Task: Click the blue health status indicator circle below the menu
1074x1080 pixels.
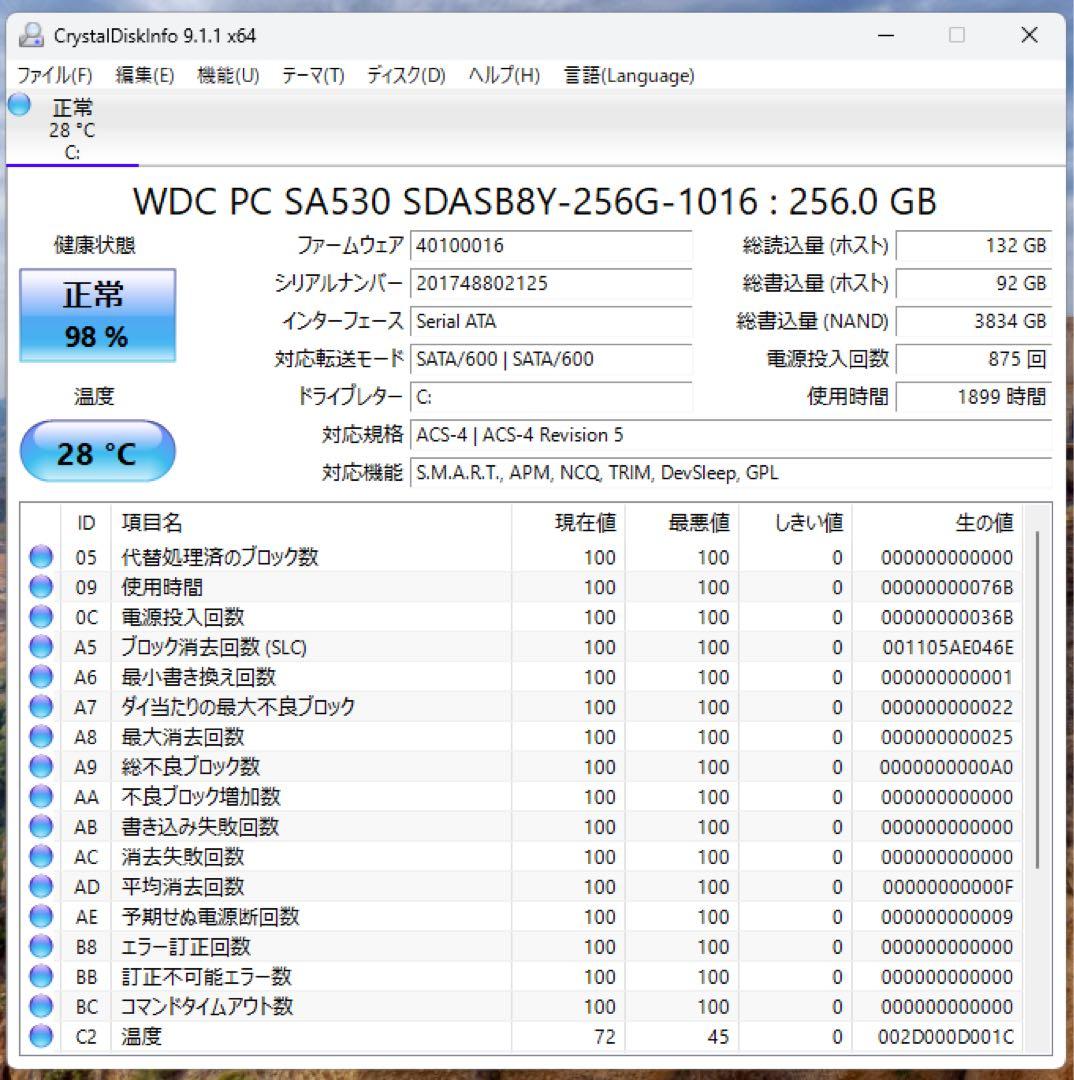Action: coord(17,103)
